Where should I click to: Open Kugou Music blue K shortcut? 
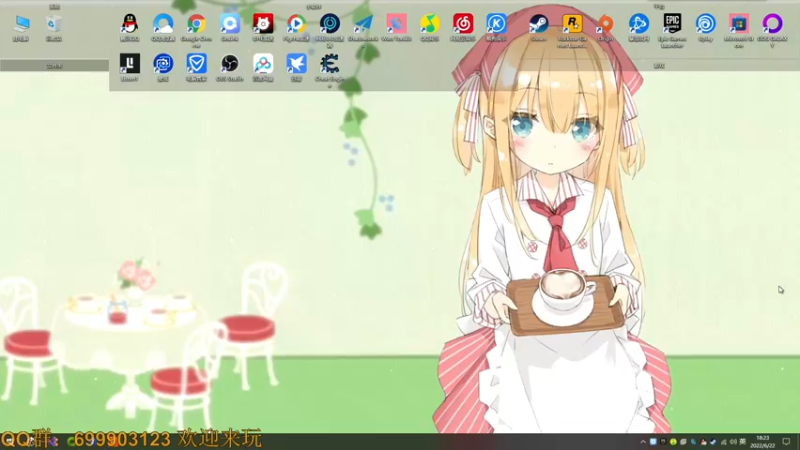[496, 28]
